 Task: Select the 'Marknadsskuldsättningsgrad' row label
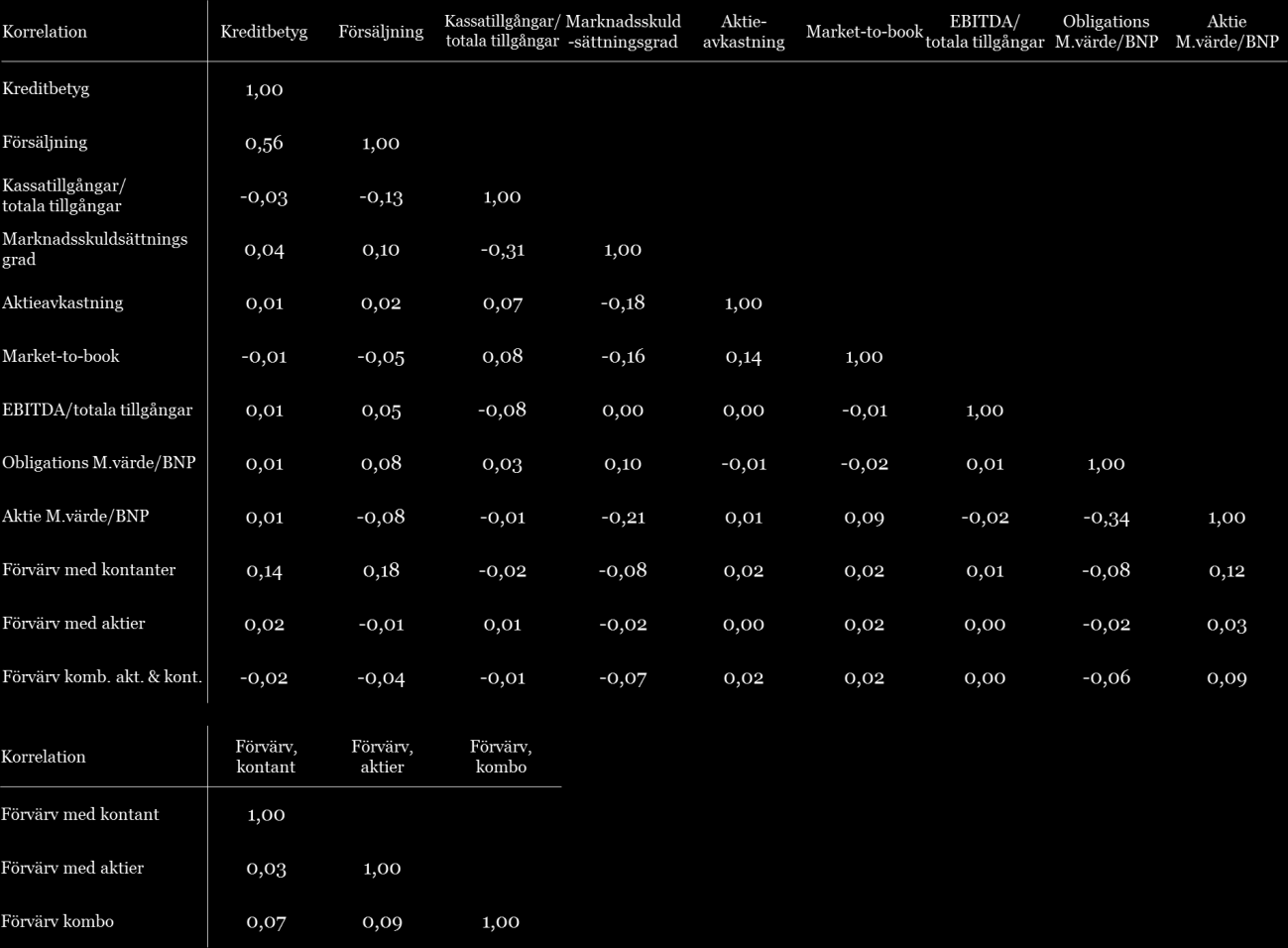pyautogui.click(x=94, y=249)
